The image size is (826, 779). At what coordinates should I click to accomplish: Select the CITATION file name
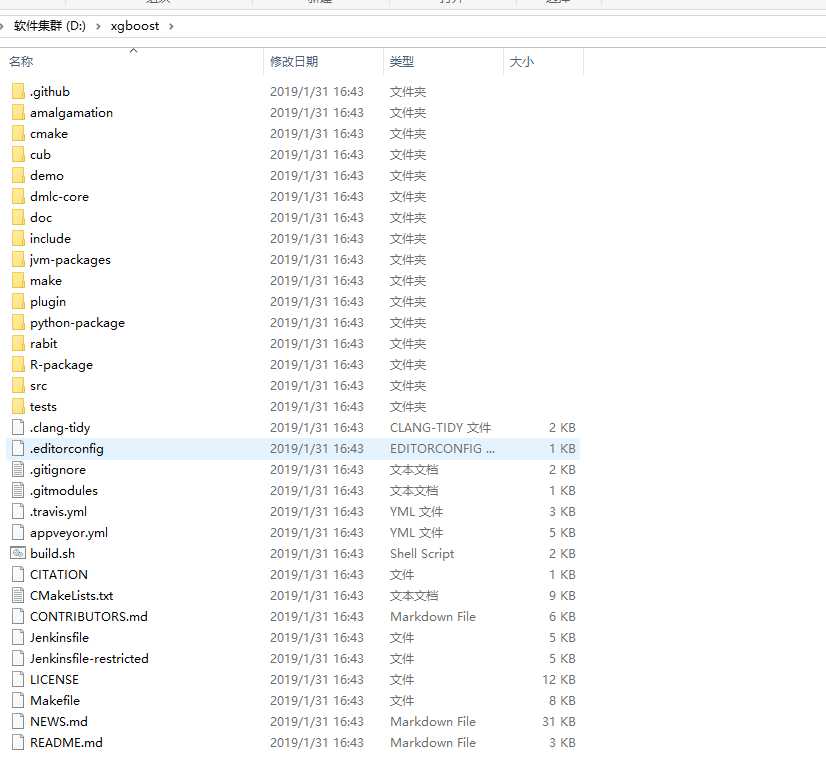click(x=58, y=575)
